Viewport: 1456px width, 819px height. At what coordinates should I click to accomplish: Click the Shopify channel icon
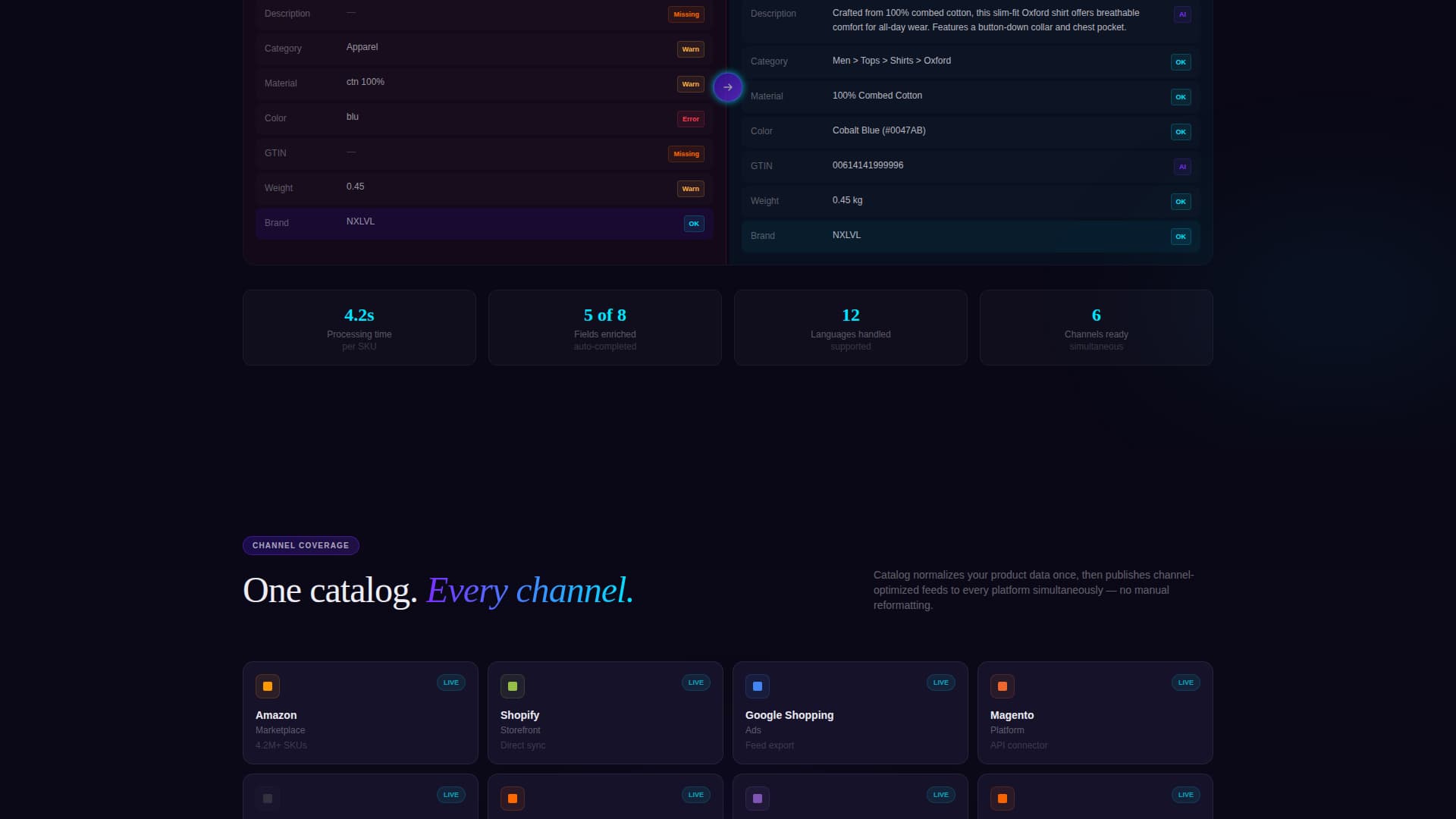click(x=513, y=686)
